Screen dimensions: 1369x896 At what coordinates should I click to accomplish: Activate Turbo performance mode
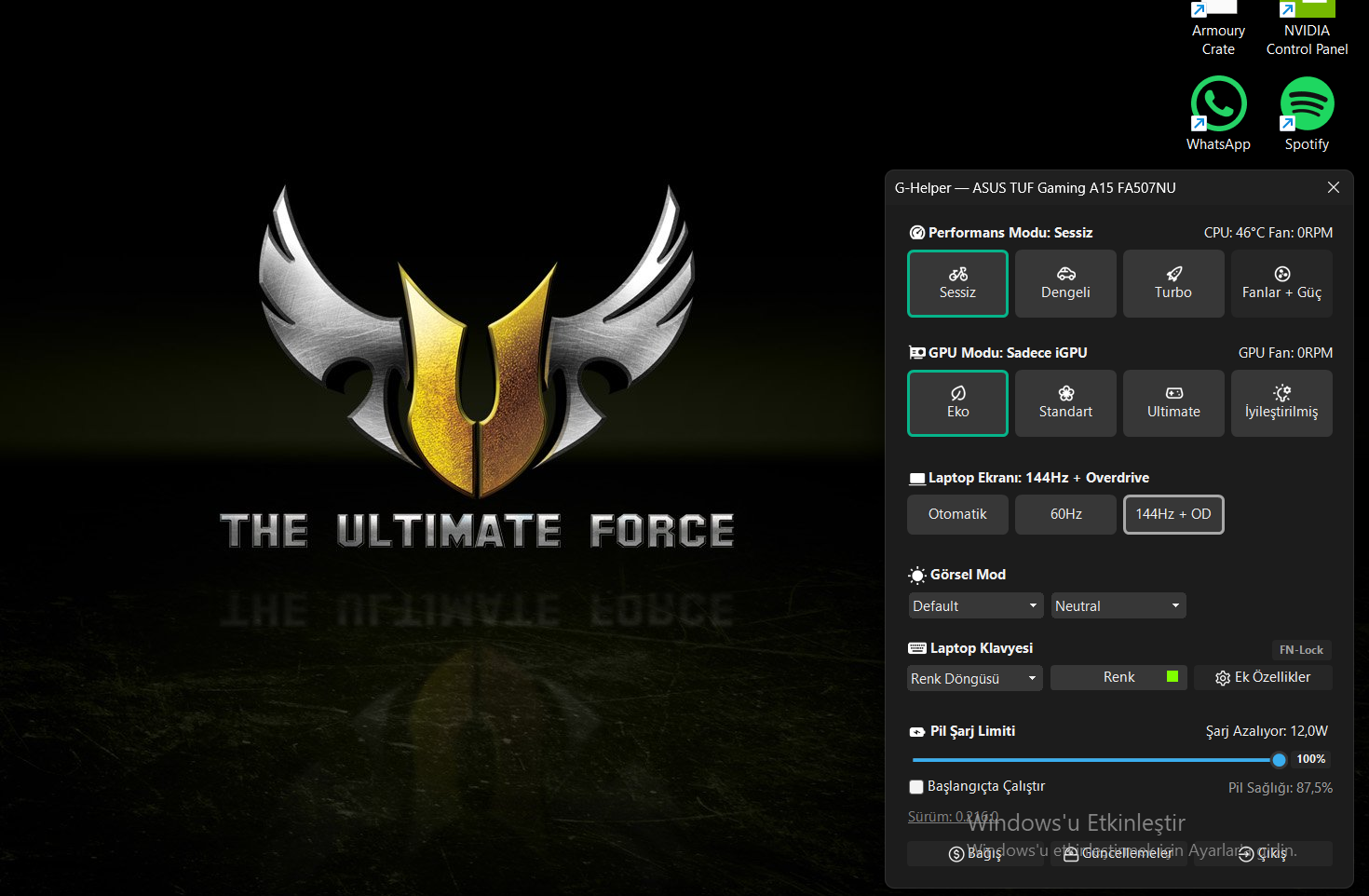pos(1173,284)
